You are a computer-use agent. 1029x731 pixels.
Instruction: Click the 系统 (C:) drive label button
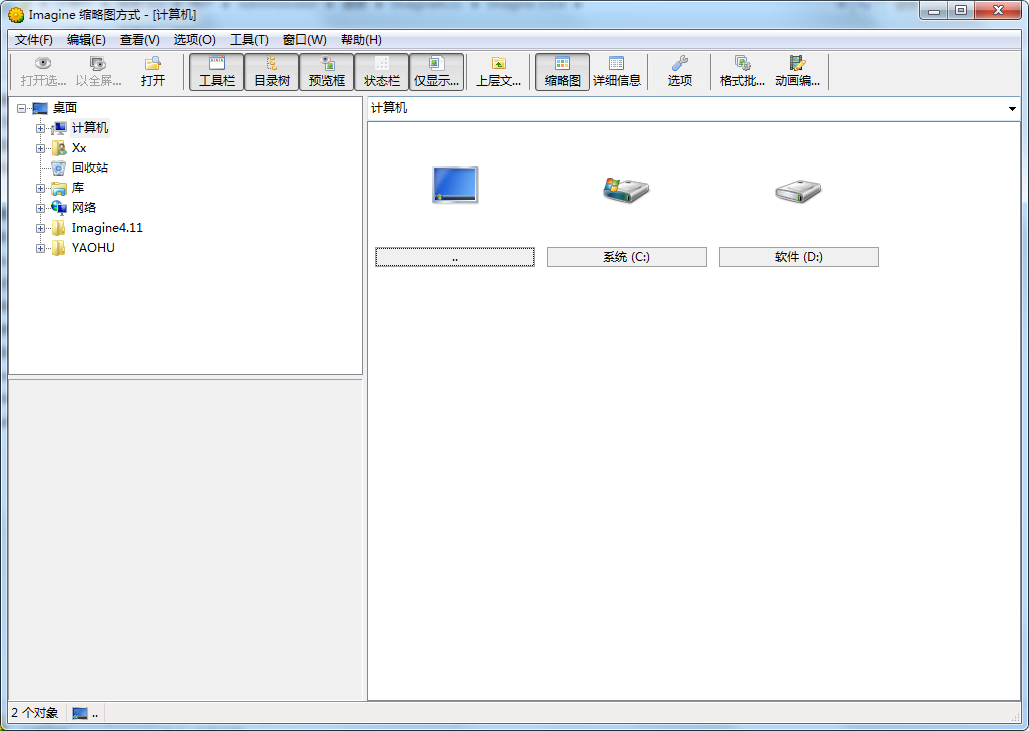tap(626, 257)
